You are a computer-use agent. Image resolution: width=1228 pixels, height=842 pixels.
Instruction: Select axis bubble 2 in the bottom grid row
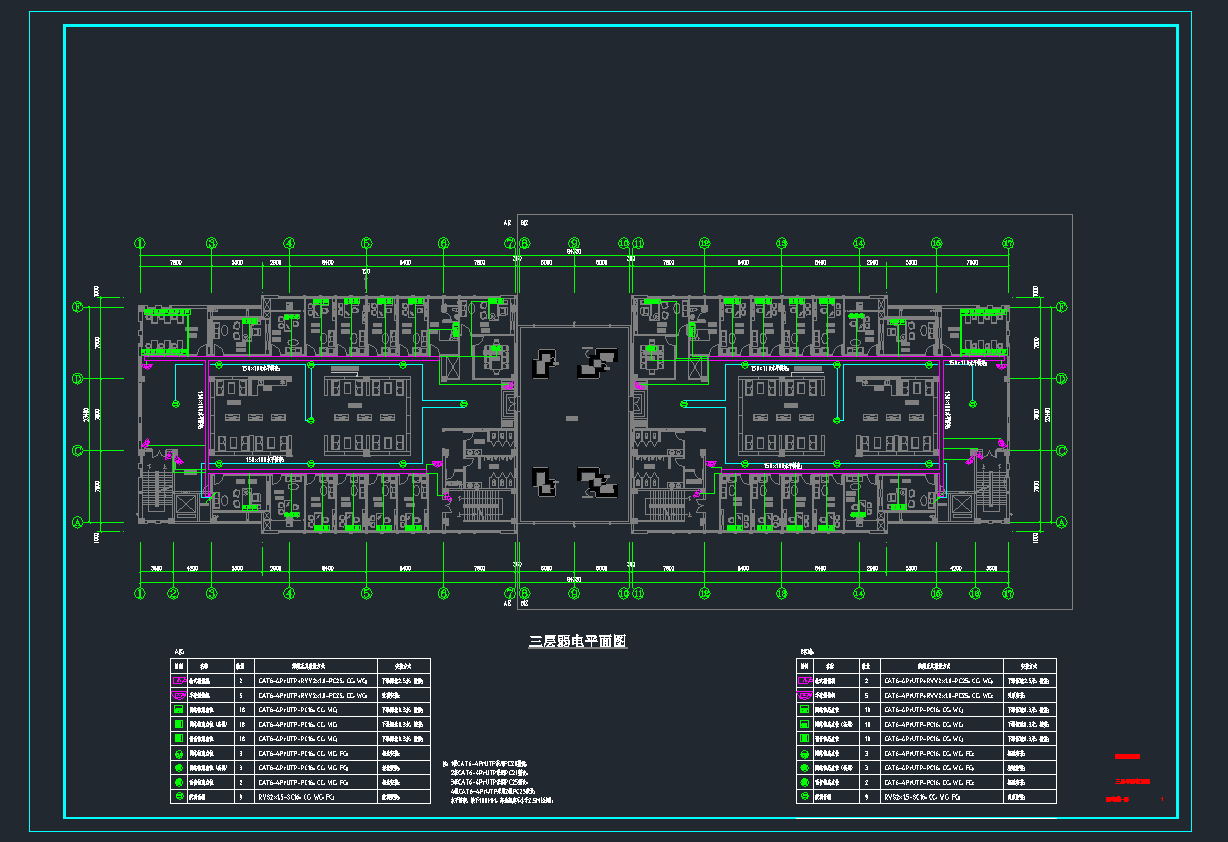173,593
